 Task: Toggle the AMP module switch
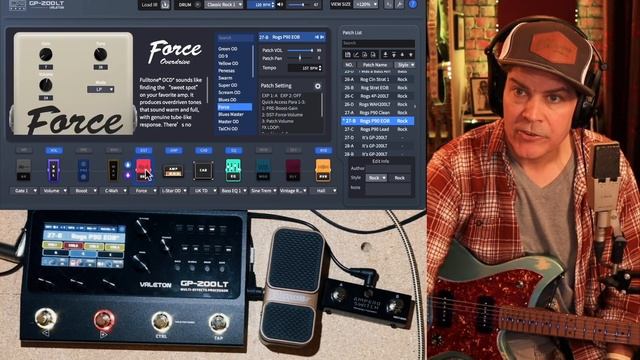(x=173, y=150)
